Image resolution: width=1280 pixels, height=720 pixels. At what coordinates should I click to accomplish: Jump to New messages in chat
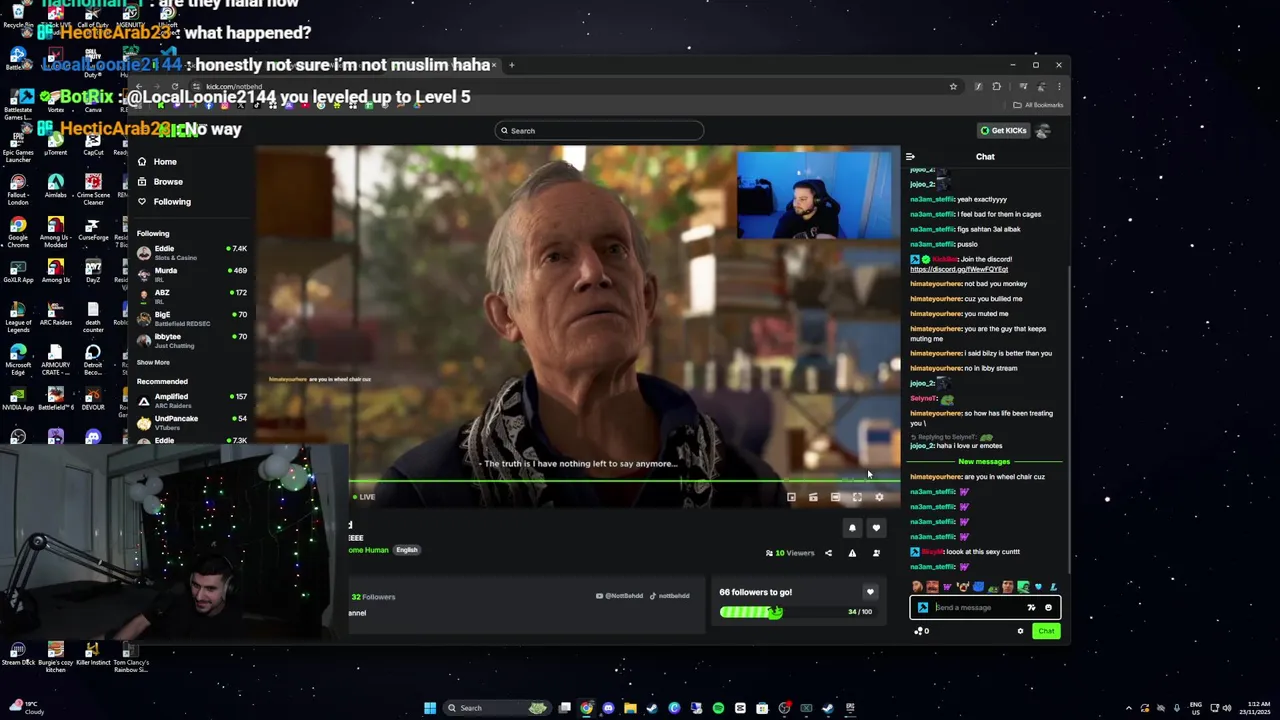984,462
